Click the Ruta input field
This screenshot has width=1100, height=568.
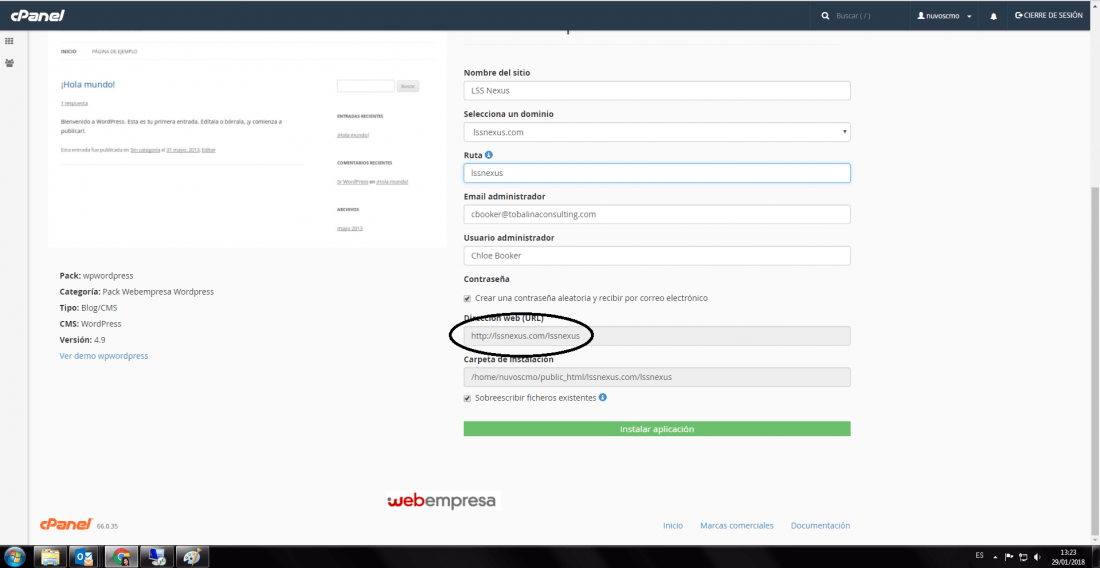click(657, 173)
